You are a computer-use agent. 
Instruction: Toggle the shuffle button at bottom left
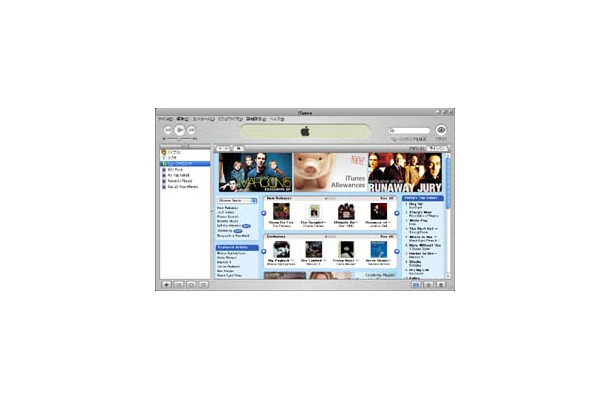(179, 285)
